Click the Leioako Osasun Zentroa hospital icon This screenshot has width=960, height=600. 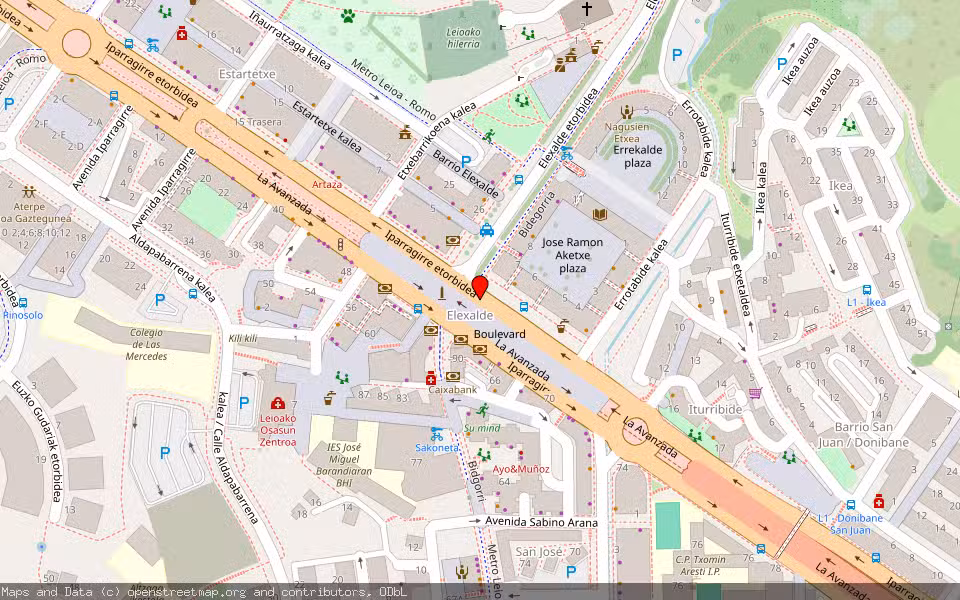[277, 403]
